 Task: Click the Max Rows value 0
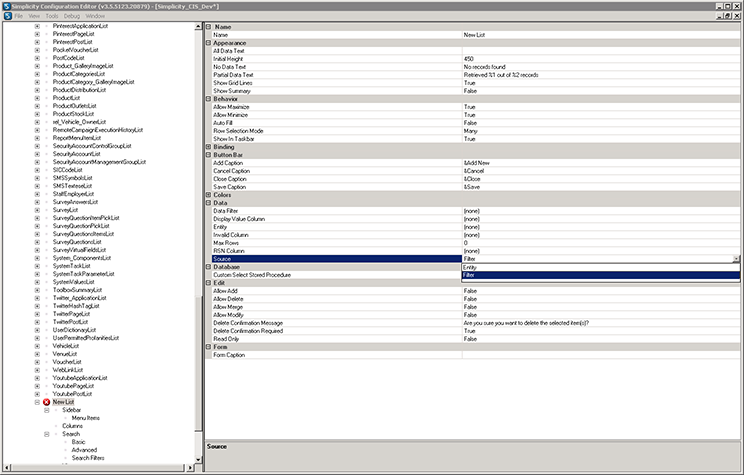[601, 243]
